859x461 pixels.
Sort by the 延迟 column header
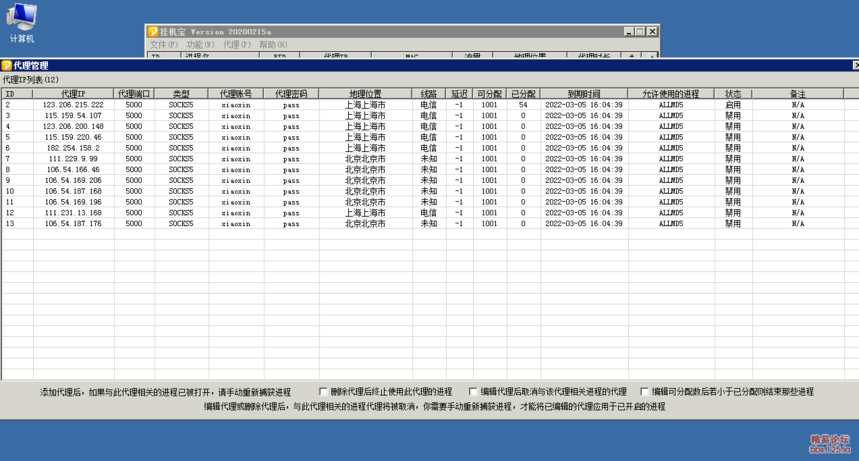point(459,94)
